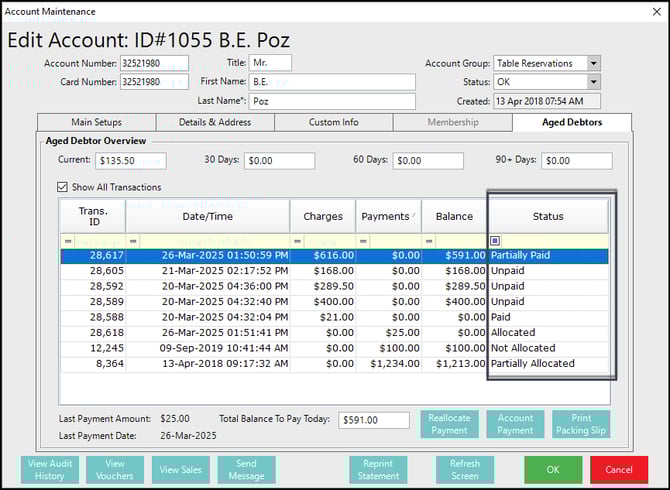Screen dimensions: 670x490
Task: Switch to the Main Setups tab
Action: pos(96,123)
